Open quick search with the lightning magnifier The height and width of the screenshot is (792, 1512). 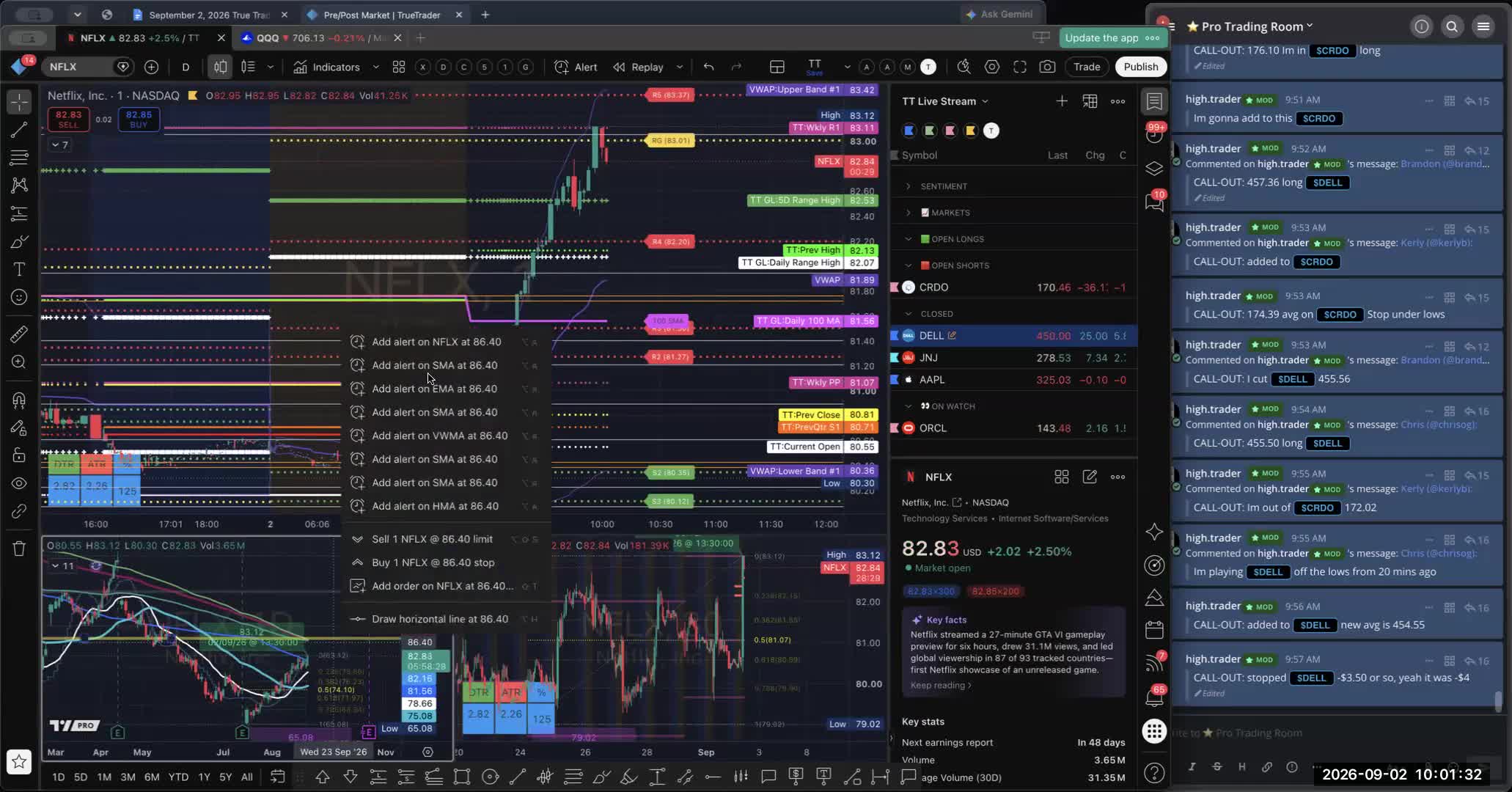[x=964, y=67]
